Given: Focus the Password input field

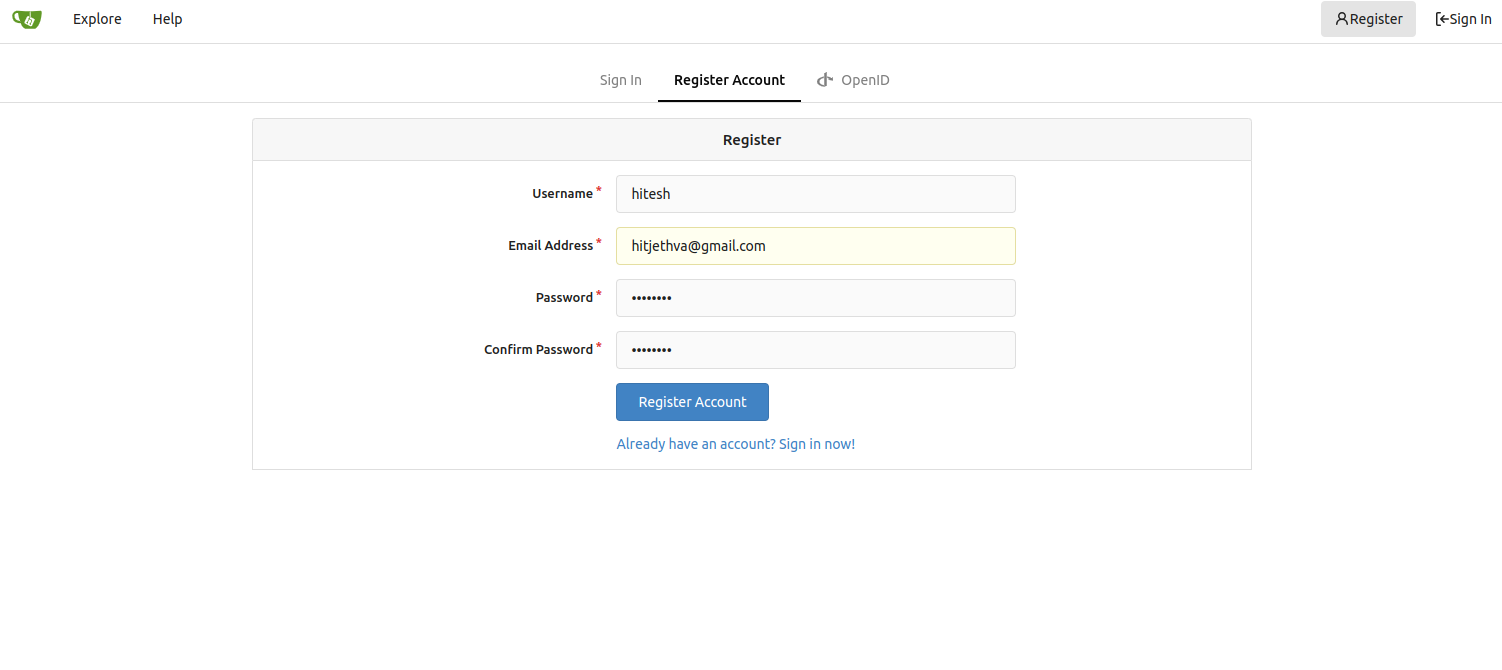Looking at the screenshot, I should (x=815, y=298).
